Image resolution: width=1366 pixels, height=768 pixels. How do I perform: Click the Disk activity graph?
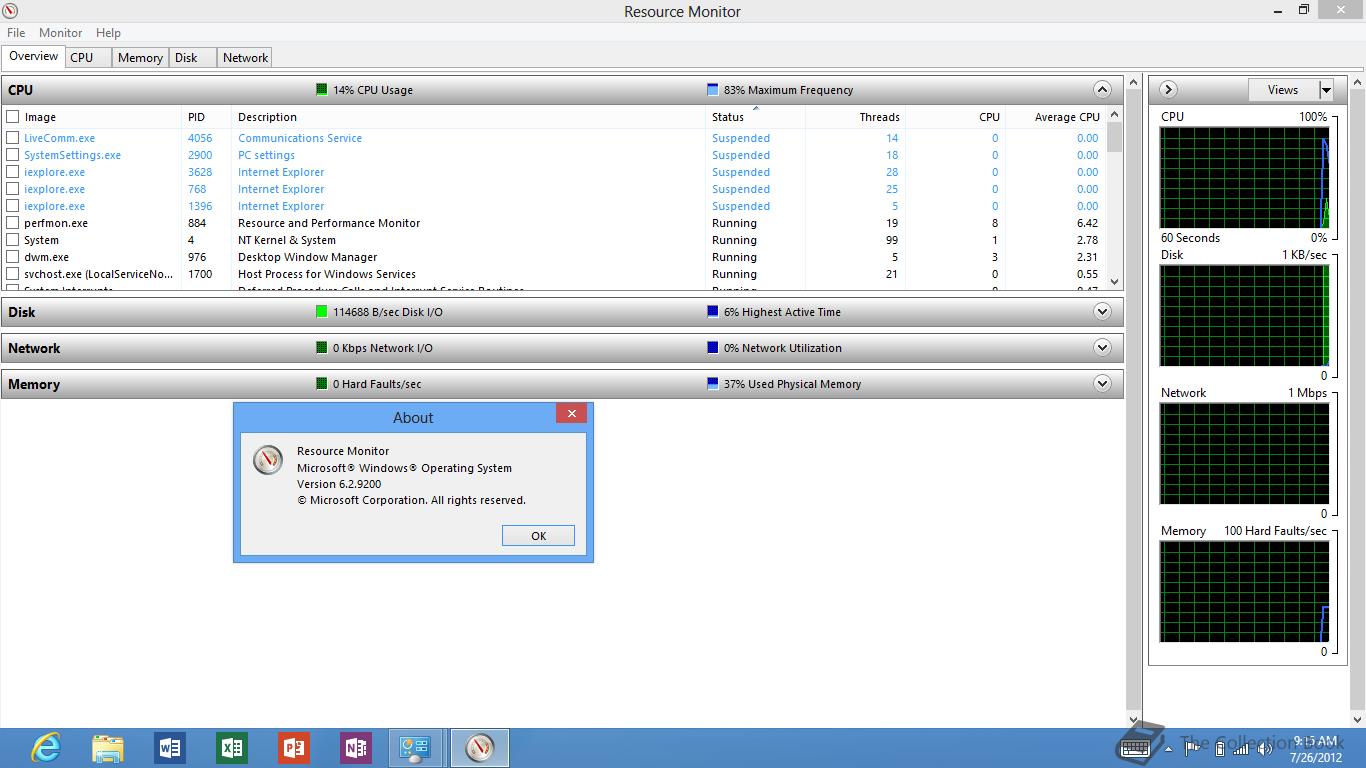[x=1244, y=315]
